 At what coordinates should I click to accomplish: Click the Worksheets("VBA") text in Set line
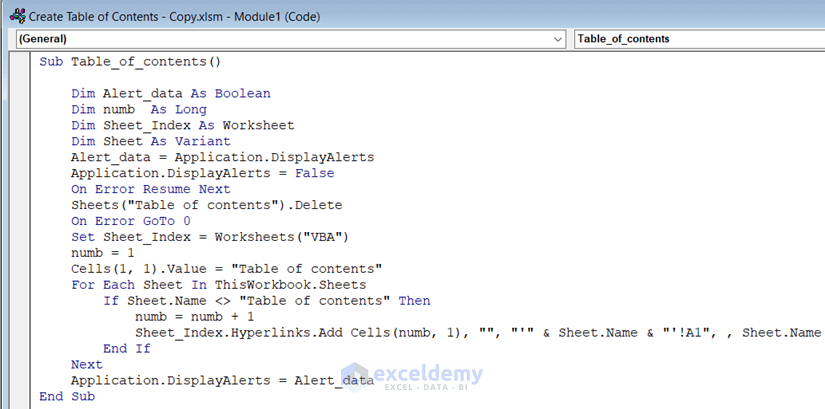click(x=282, y=237)
